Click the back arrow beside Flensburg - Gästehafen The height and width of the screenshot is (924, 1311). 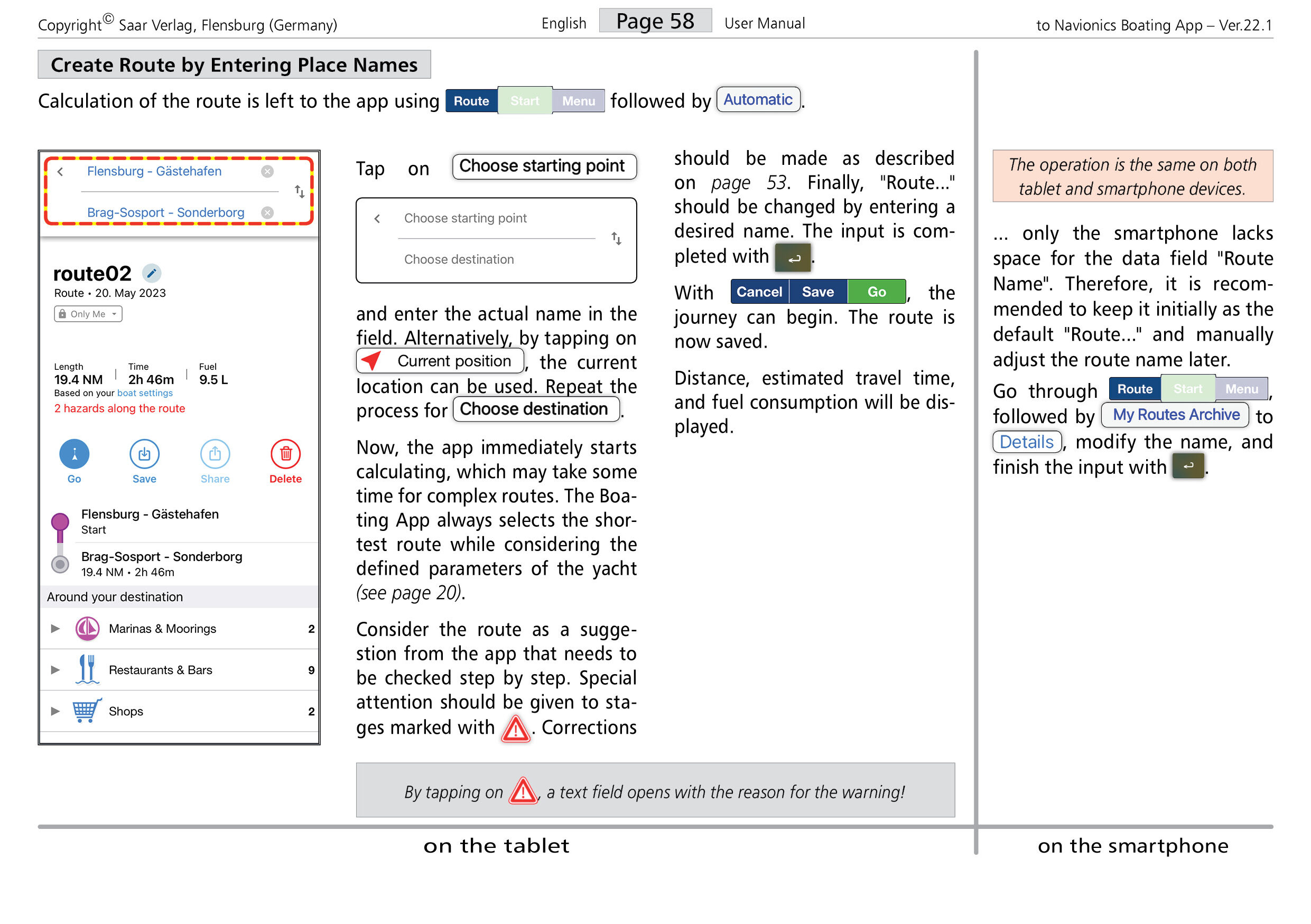click(61, 171)
